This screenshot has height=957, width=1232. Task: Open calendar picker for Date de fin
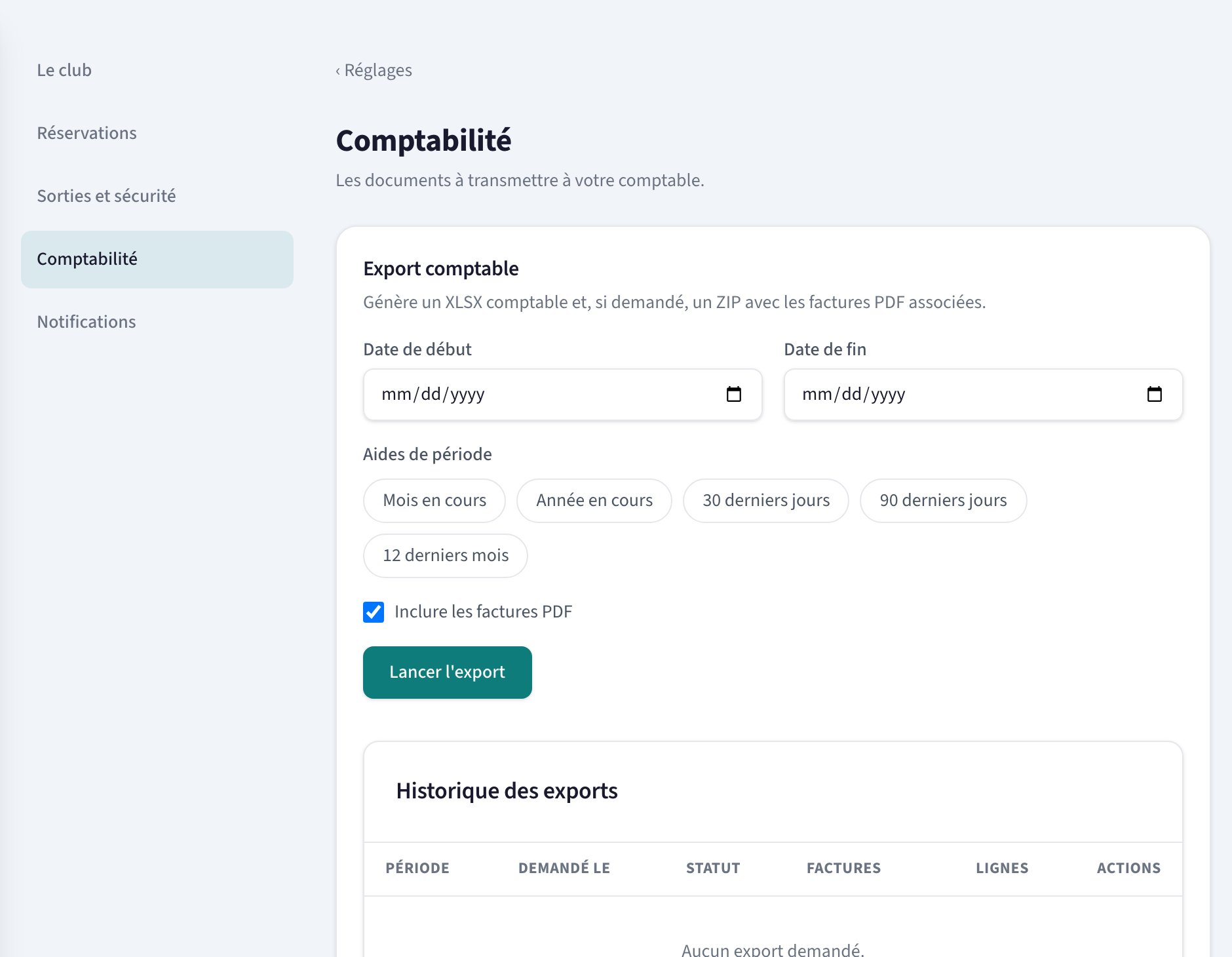tap(1155, 394)
